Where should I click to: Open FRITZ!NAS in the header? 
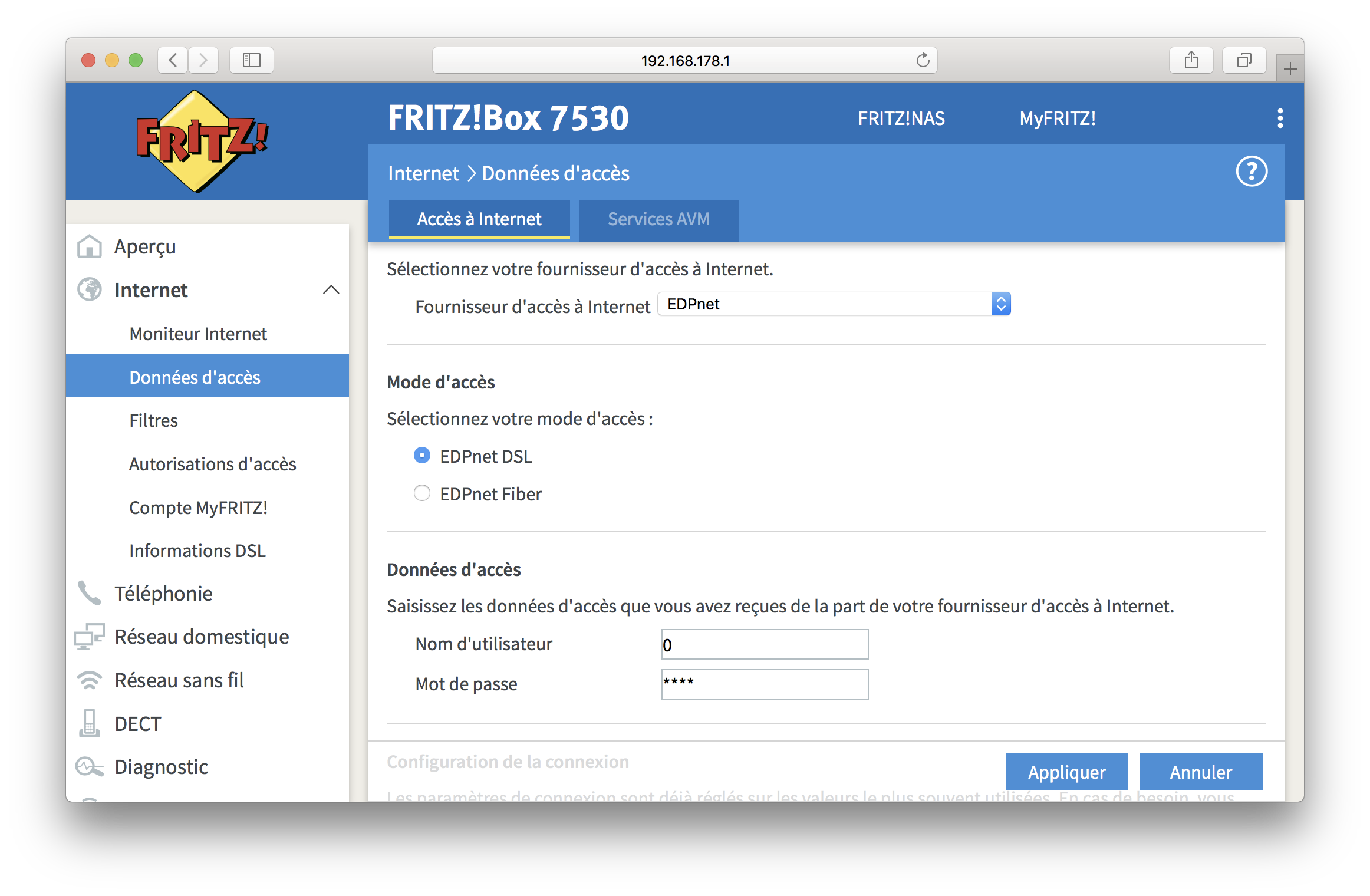coord(901,118)
